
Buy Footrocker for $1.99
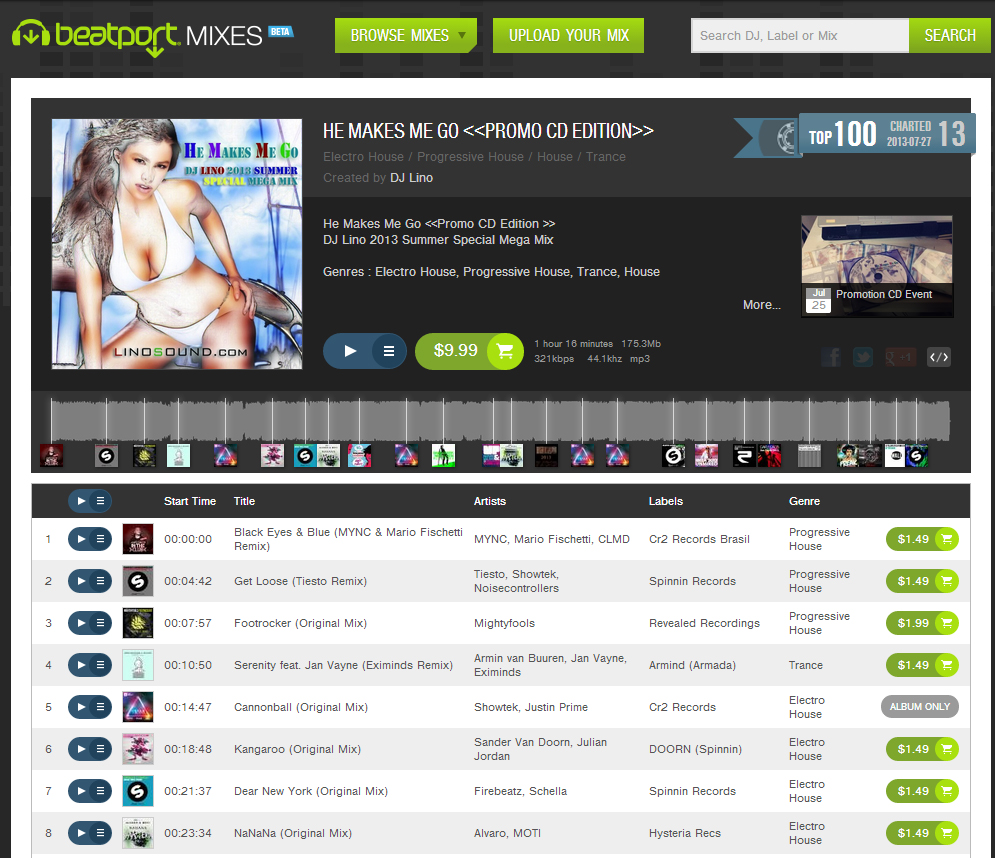[x=922, y=623]
